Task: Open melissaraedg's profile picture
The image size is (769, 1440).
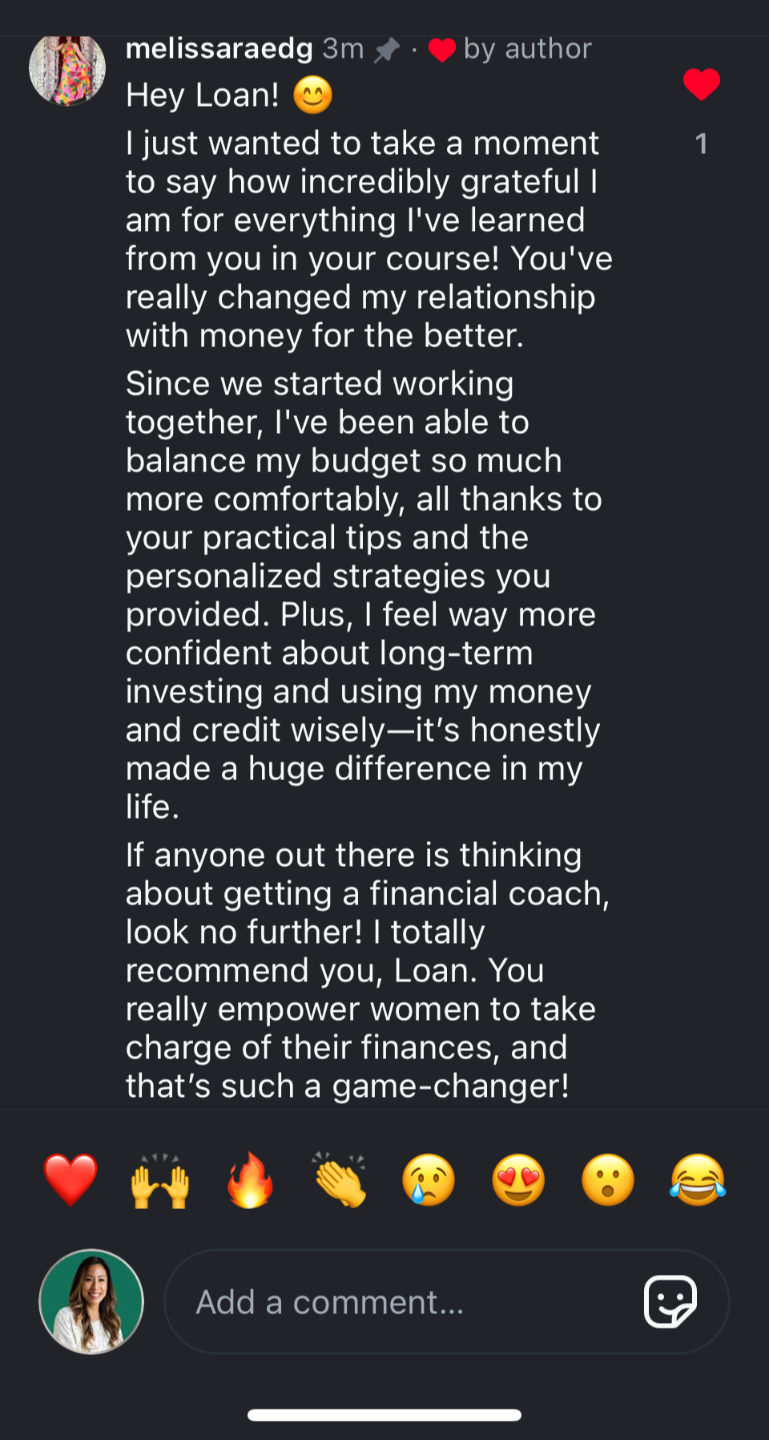Action: pyautogui.click(x=67, y=68)
